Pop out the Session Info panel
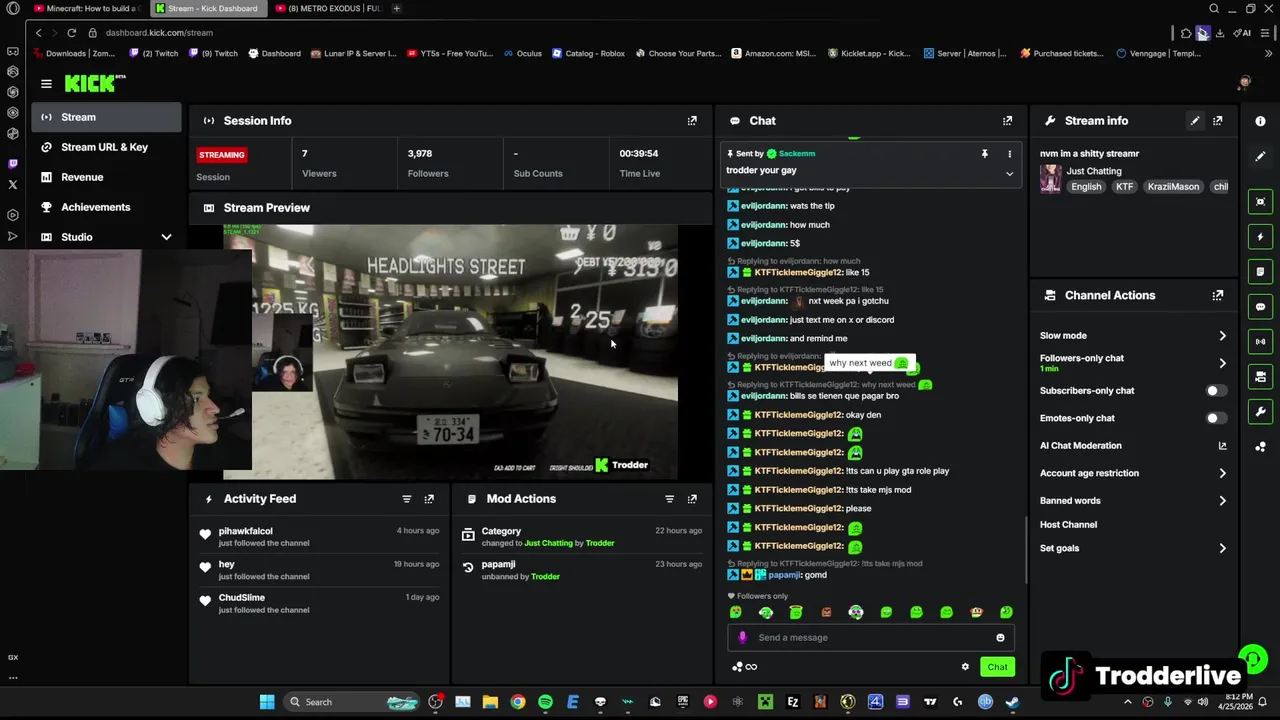Viewport: 1280px width, 720px height. [692, 121]
